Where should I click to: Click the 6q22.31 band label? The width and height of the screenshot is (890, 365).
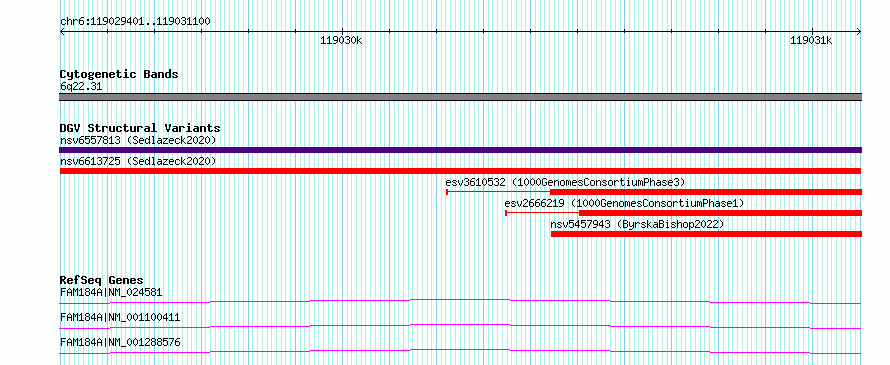coord(81,87)
